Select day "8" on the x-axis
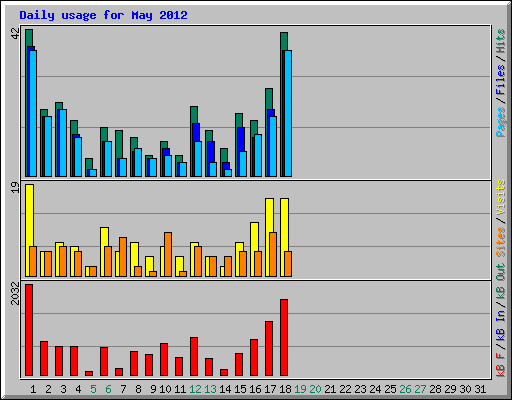The height and width of the screenshot is (400, 512). click(x=138, y=389)
